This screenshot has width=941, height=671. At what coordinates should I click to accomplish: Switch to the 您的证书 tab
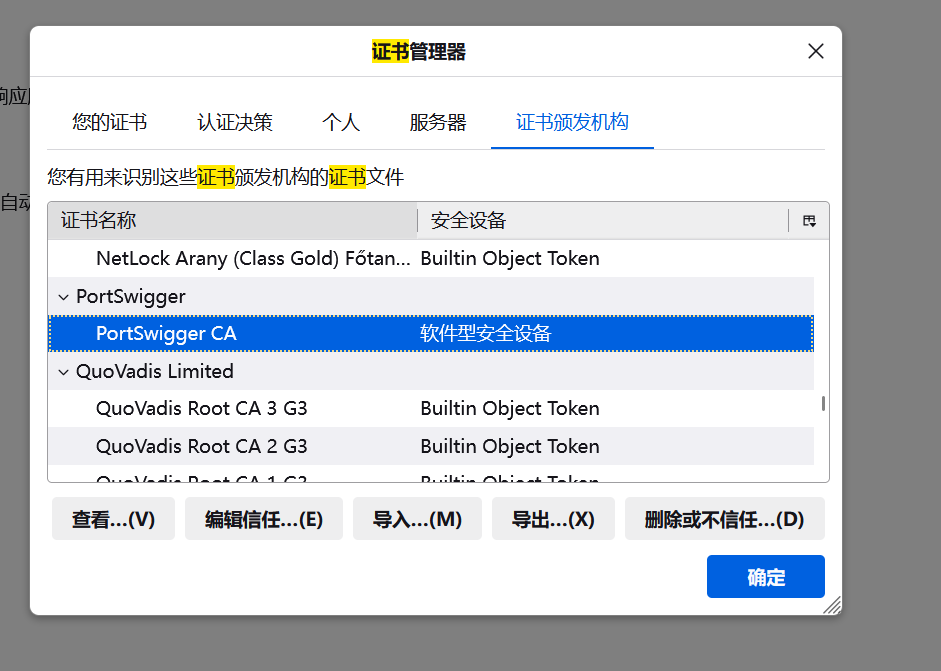click(x=109, y=122)
